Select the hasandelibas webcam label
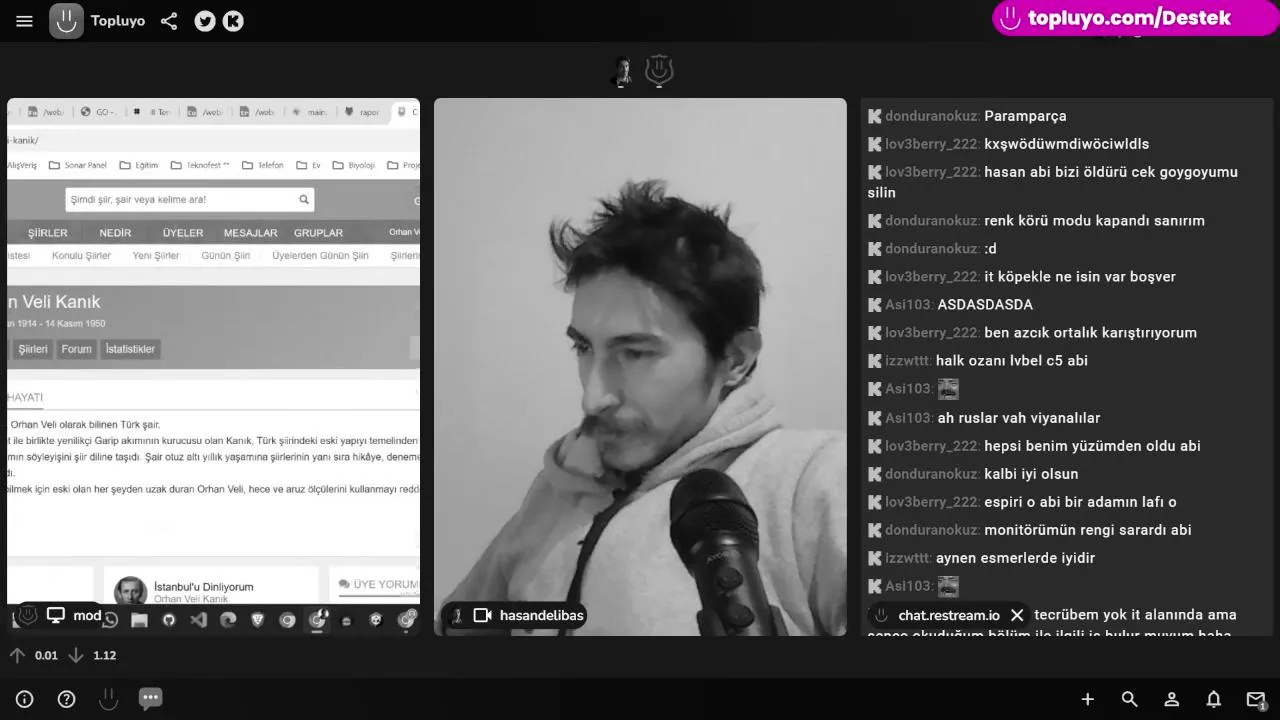The image size is (1280, 720). tap(542, 616)
